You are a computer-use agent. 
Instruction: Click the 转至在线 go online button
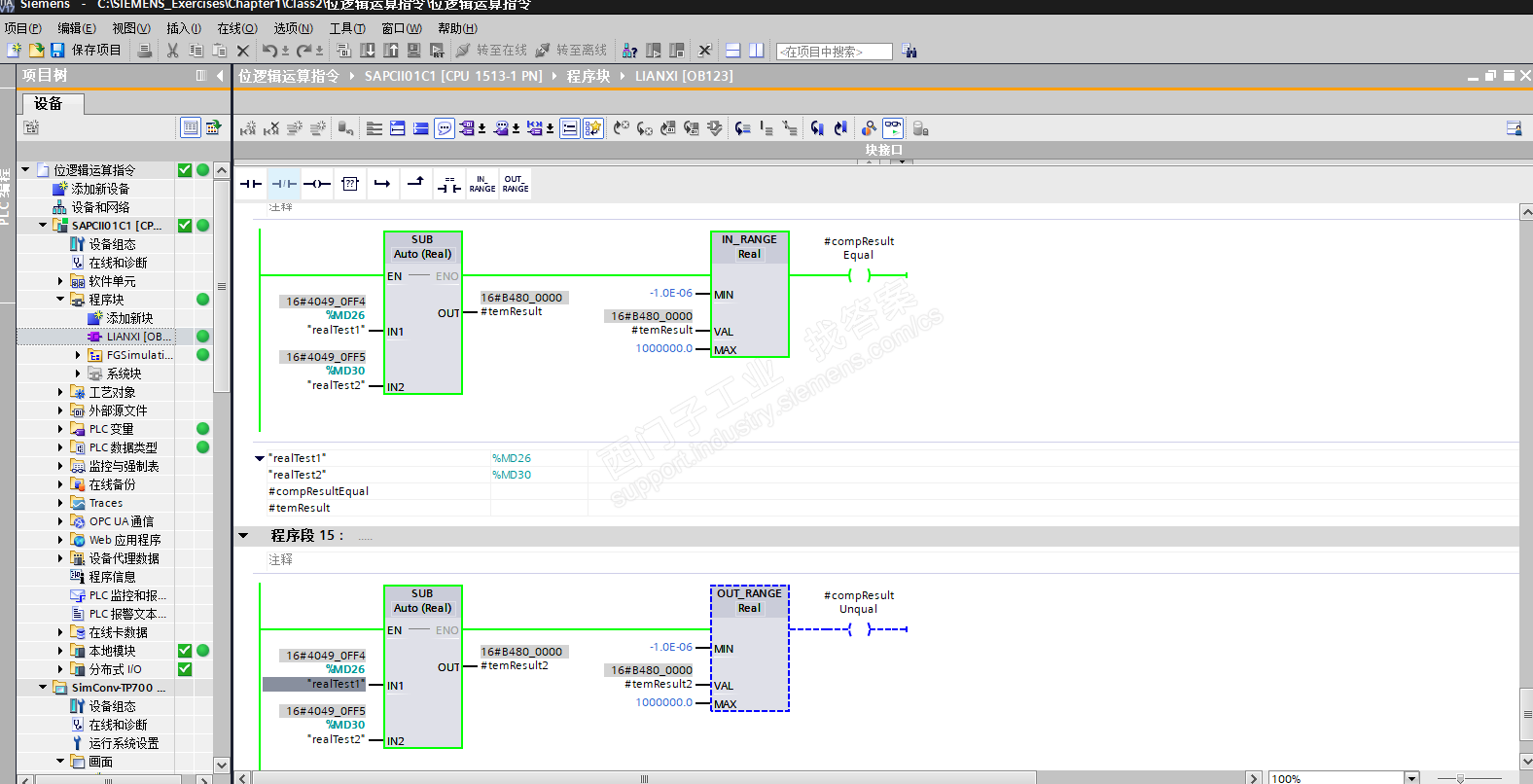coord(491,51)
